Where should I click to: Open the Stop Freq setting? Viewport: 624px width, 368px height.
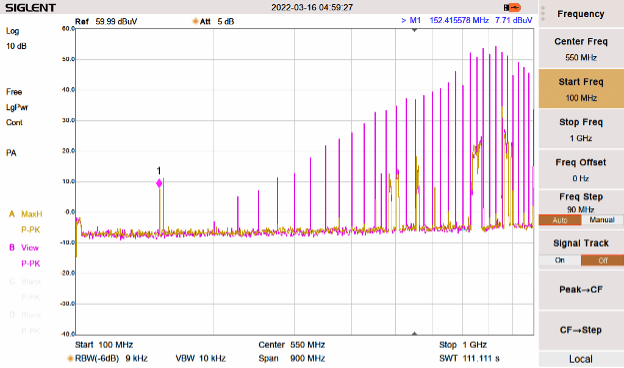coord(581,129)
